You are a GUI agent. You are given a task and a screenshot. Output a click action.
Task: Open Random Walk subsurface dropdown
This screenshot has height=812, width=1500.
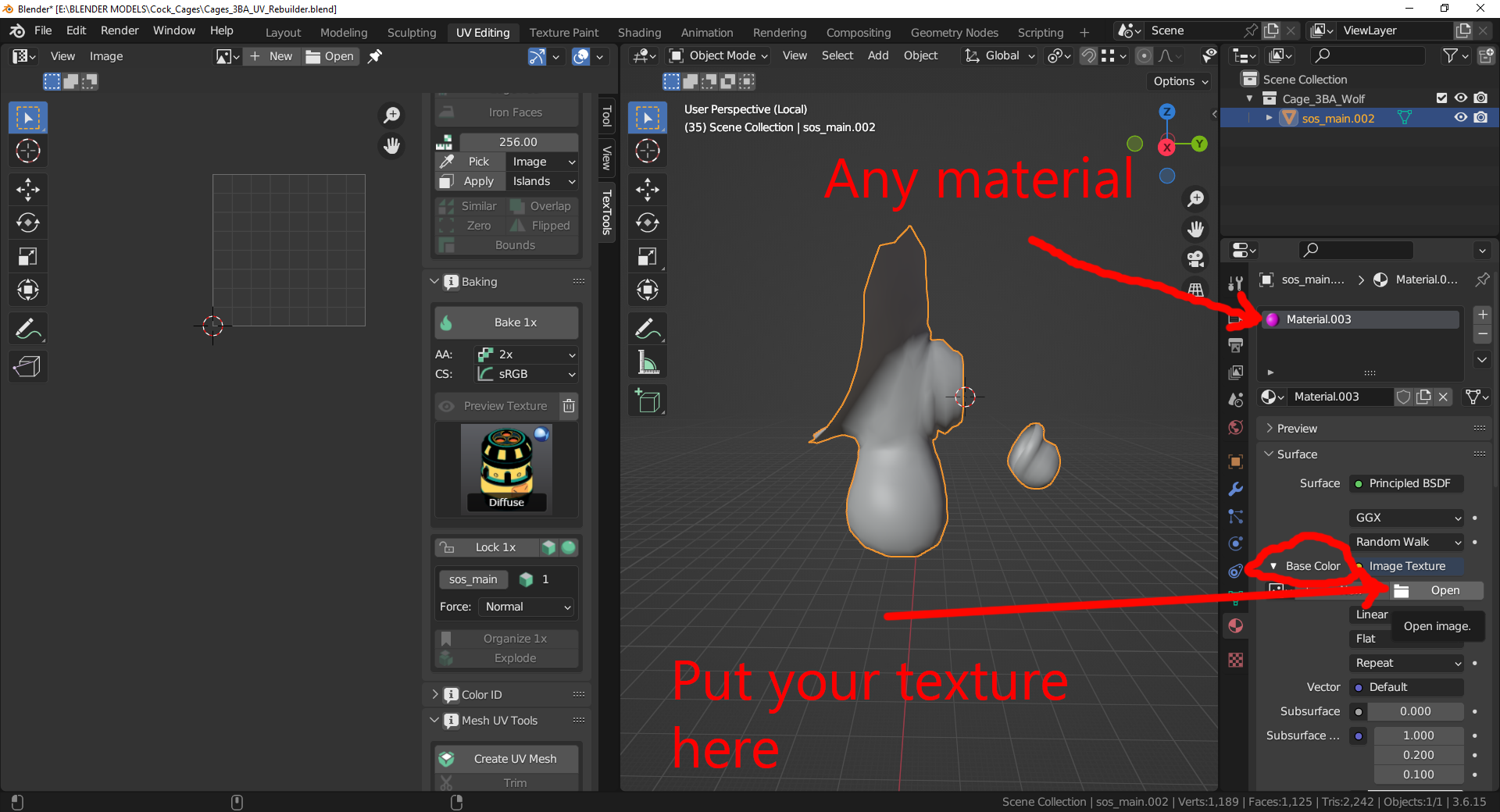tap(1406, 542)
